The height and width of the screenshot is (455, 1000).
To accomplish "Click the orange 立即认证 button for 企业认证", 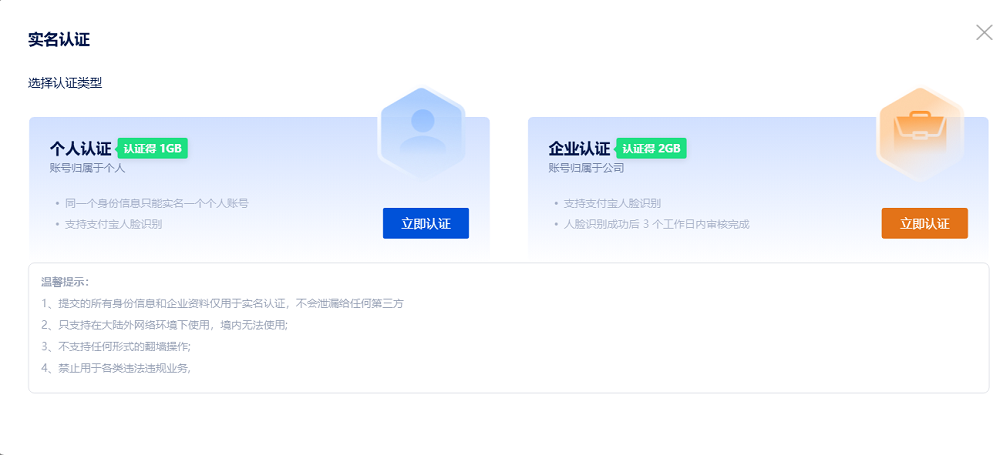I will click(924, 223).
